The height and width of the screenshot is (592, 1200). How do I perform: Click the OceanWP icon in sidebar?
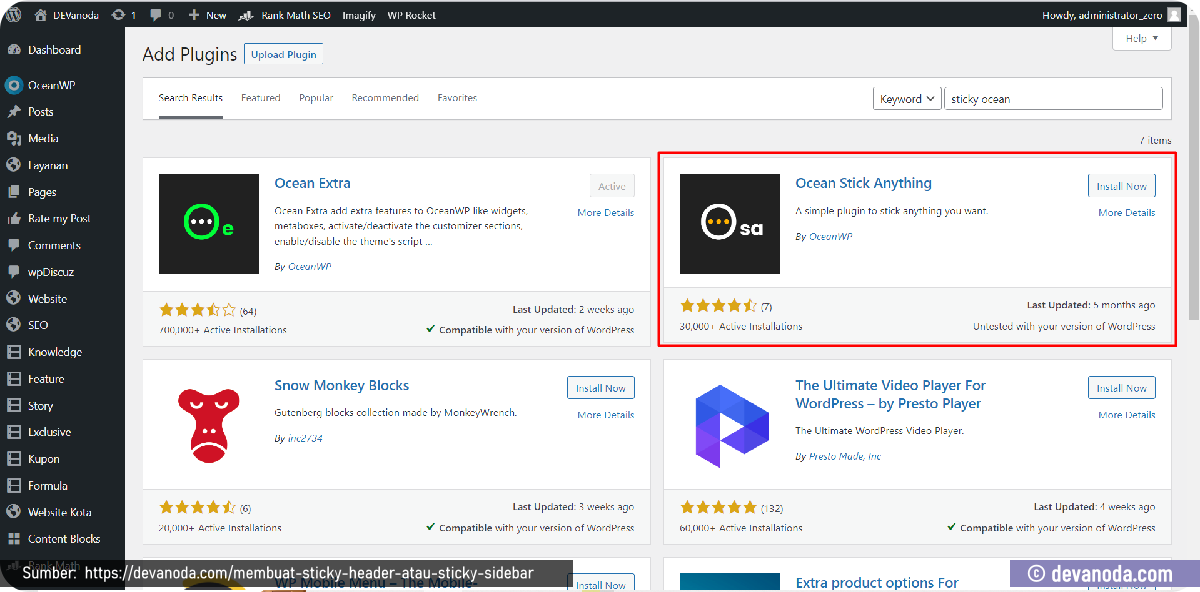point(14,85)
